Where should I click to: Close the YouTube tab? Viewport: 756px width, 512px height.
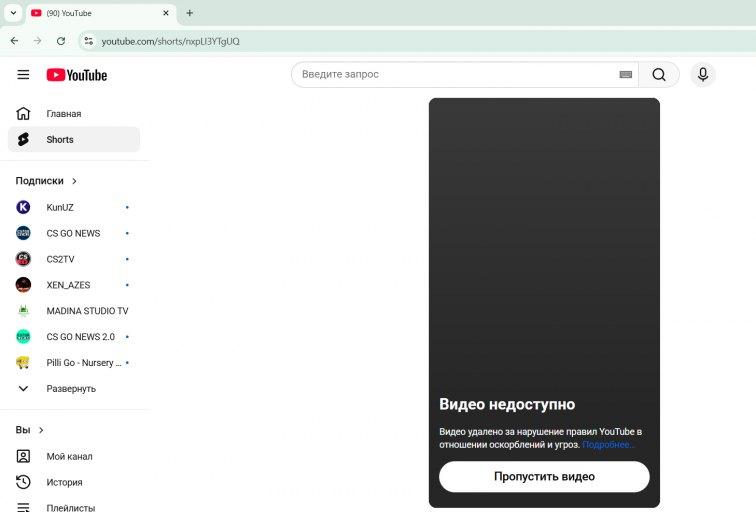click(x=166, y=13)
